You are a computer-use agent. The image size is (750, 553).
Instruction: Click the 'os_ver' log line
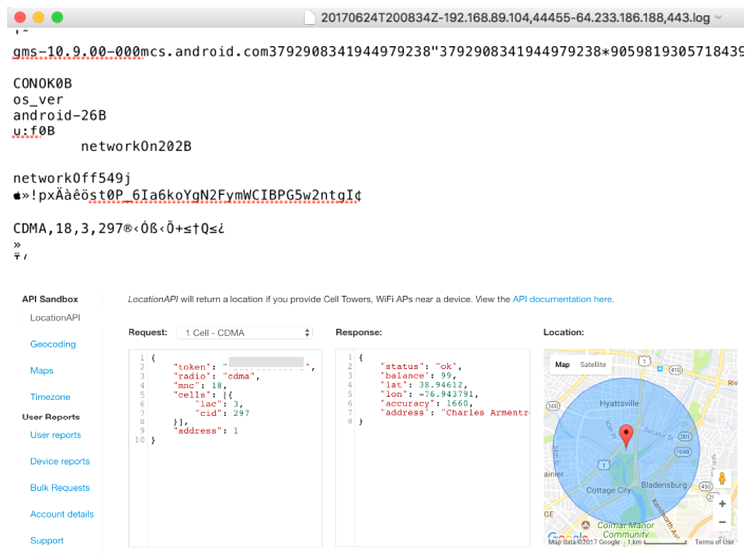(38, 100)
